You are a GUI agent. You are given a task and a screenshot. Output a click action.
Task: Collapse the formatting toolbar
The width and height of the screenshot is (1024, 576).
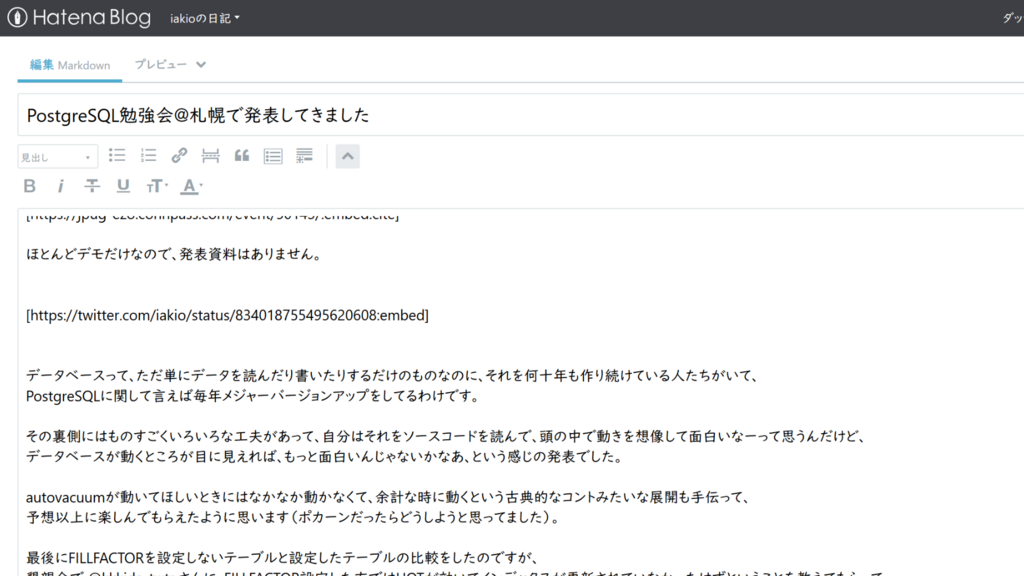coord(347,155)
